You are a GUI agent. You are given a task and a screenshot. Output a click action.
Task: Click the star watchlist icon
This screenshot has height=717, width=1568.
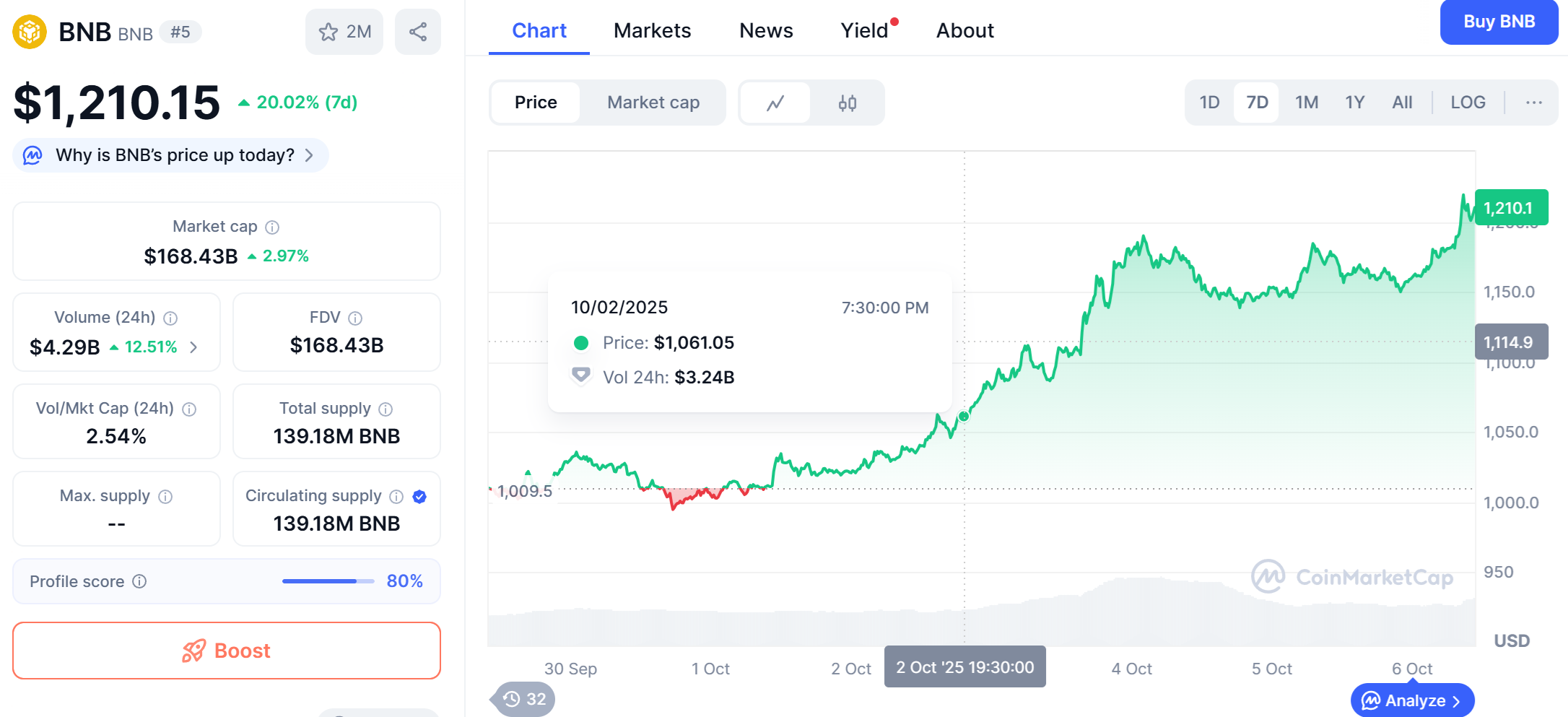pyautogui.click(x=328, y=32)
